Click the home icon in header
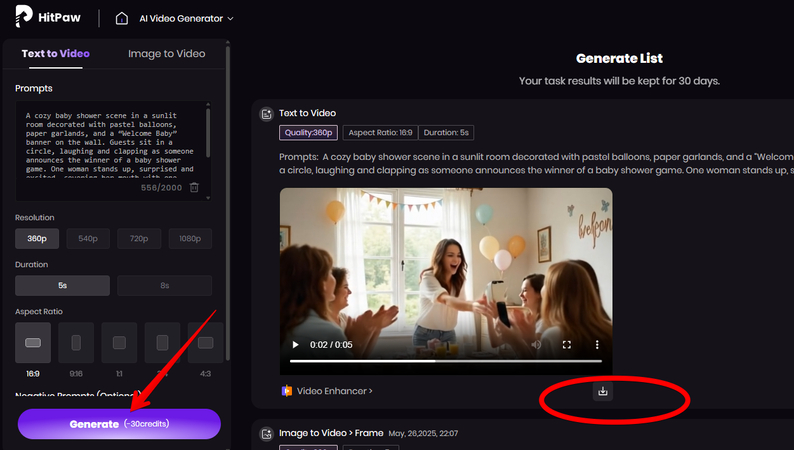794x450 pixels. tap(122, 18)
